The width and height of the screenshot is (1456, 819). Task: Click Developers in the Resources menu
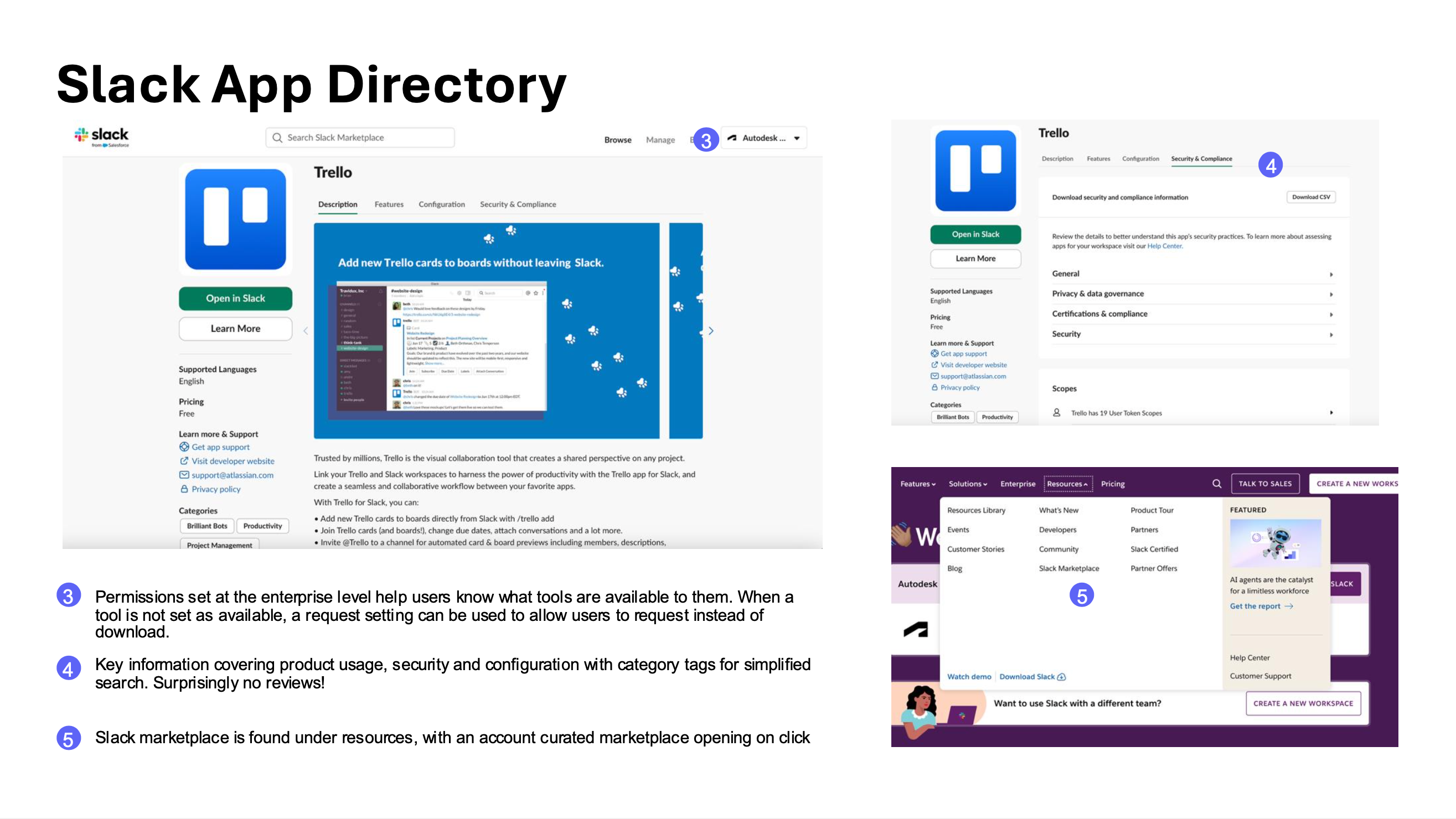click(1057, 530)
